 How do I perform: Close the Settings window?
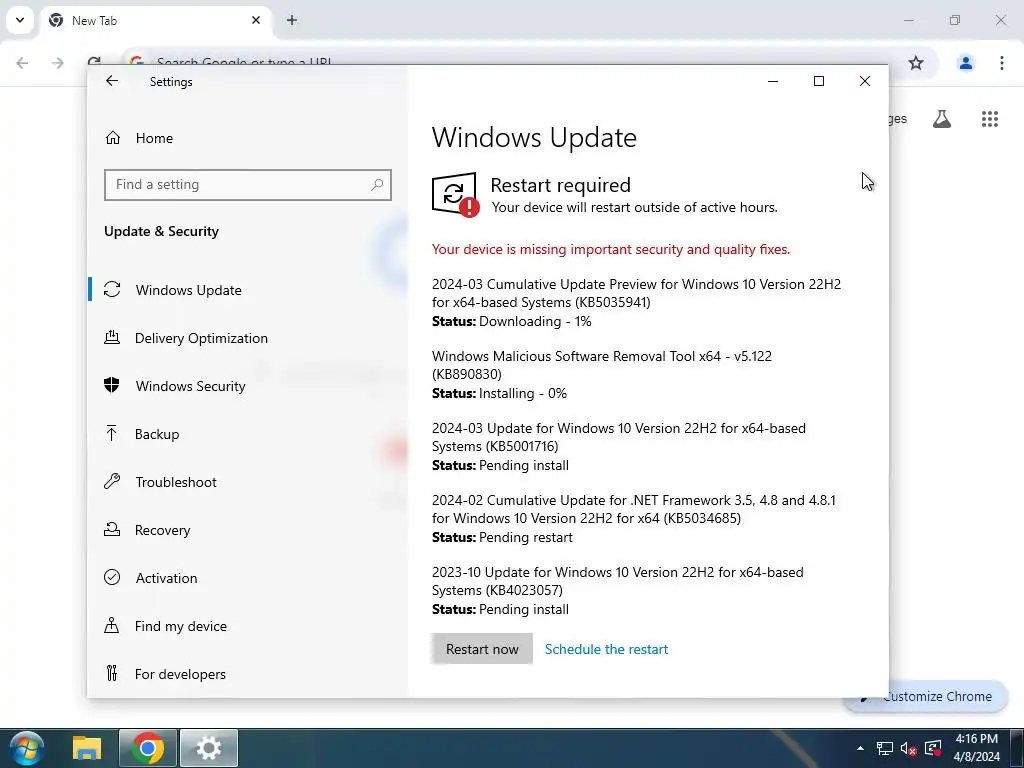pos(865,81)
